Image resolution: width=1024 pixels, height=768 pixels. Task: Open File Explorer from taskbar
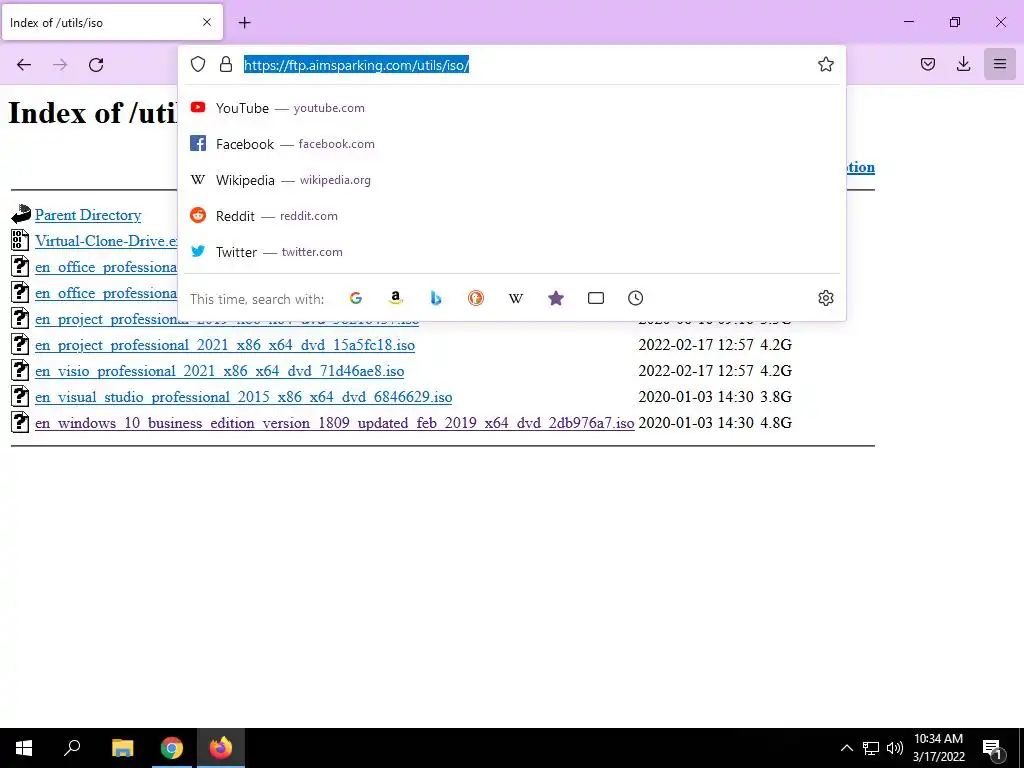122,748
